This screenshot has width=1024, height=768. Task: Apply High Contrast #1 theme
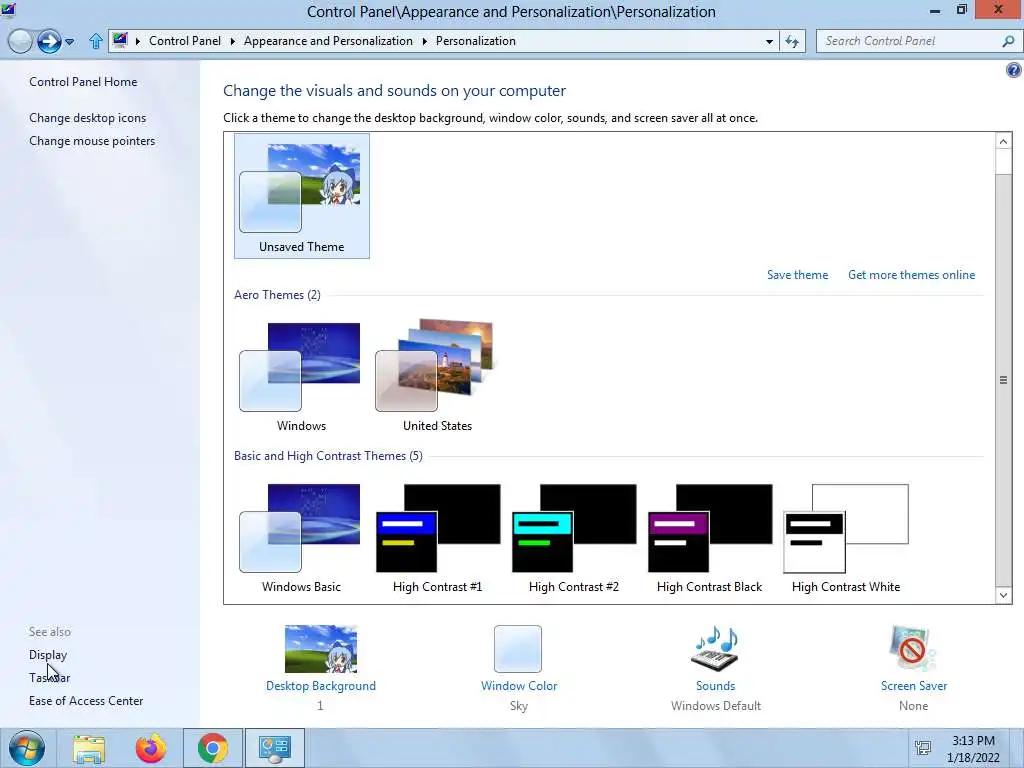438,538
